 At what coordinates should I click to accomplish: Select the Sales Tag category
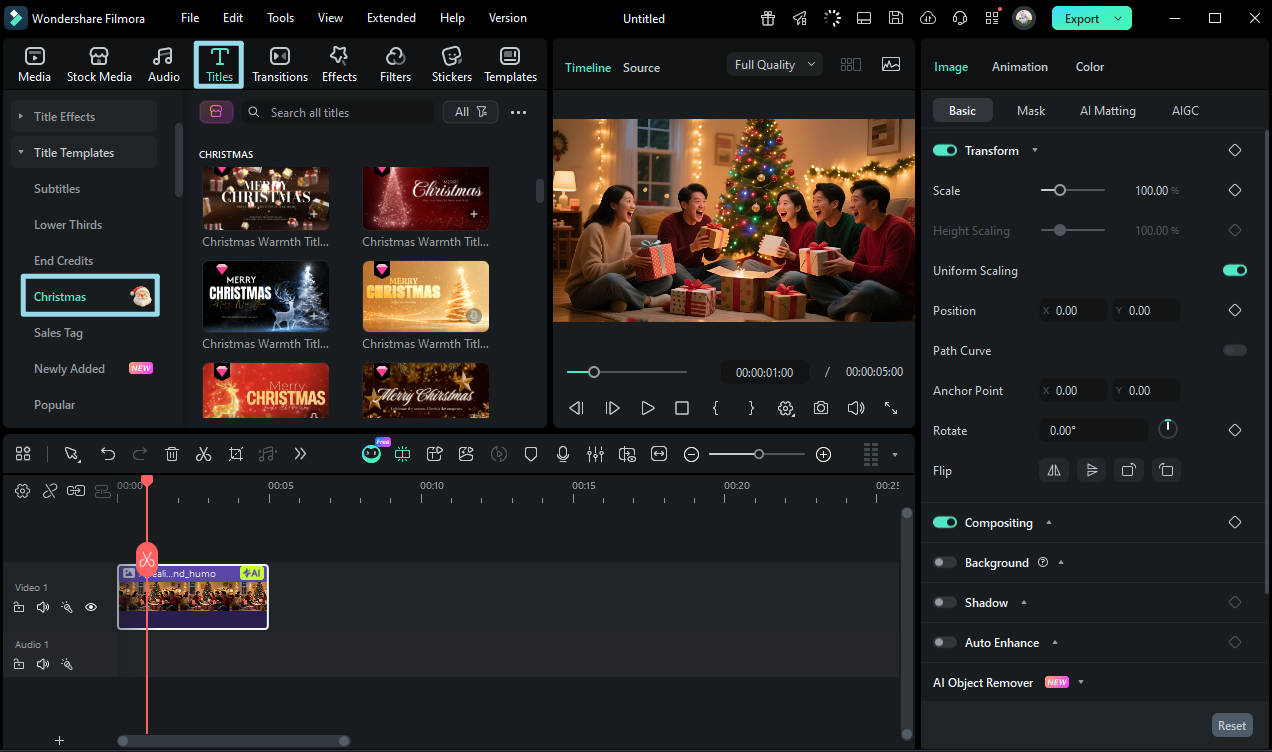click(x=58, y=332)
